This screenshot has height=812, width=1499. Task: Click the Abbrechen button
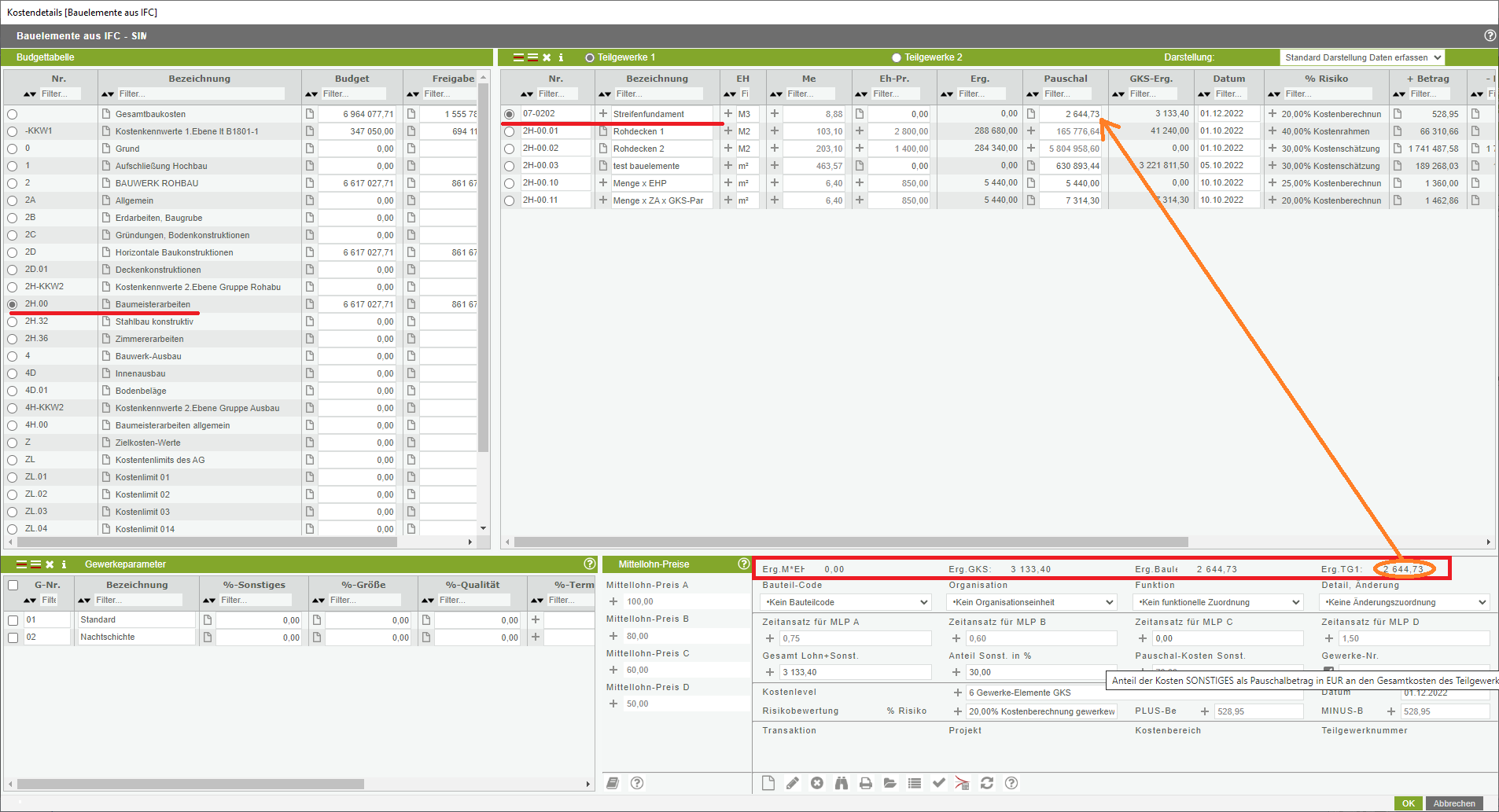pyautogui.click(x=1453, y=803)
